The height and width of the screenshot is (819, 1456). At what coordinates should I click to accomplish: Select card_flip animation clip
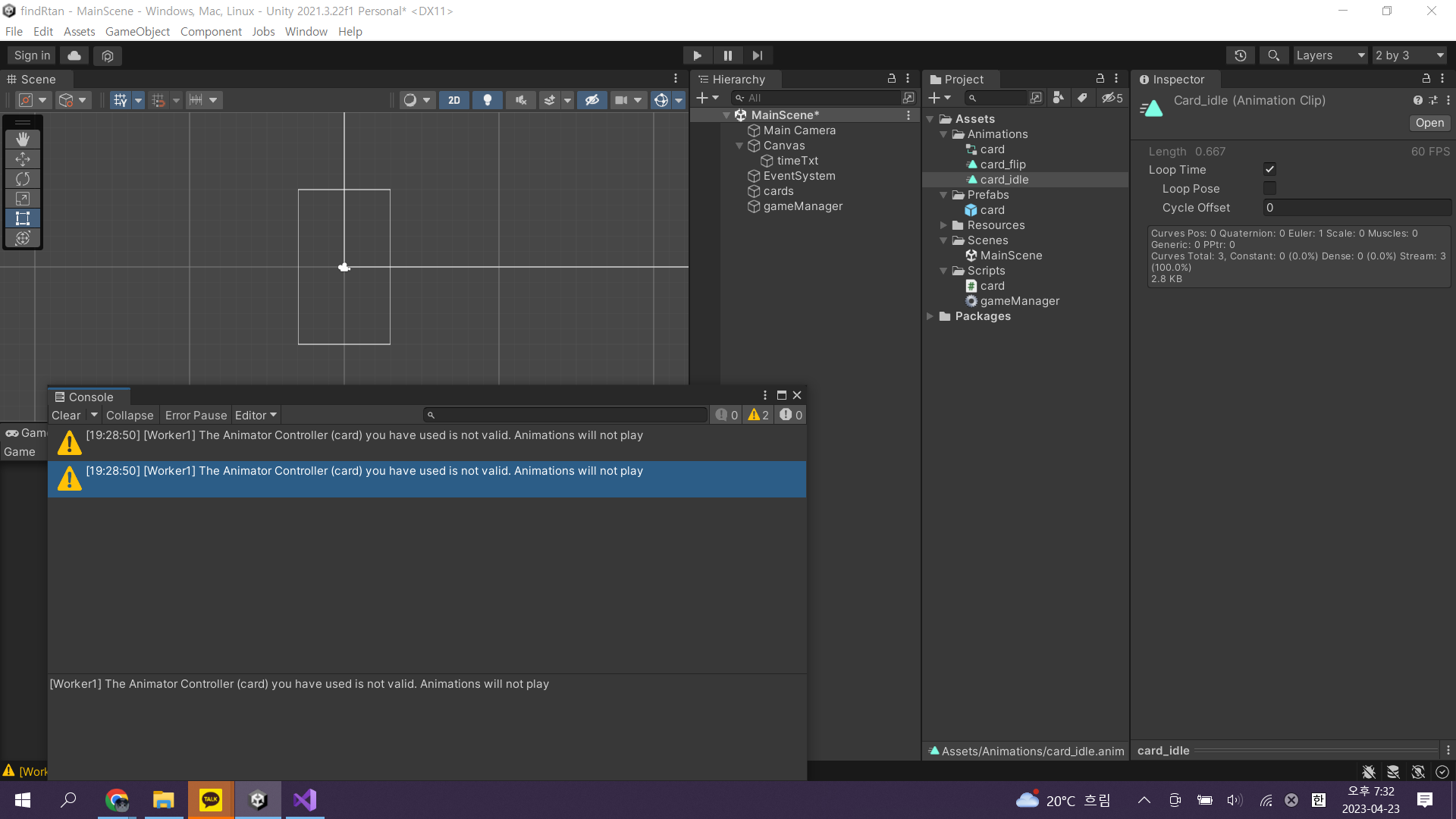click(1003, 165)
